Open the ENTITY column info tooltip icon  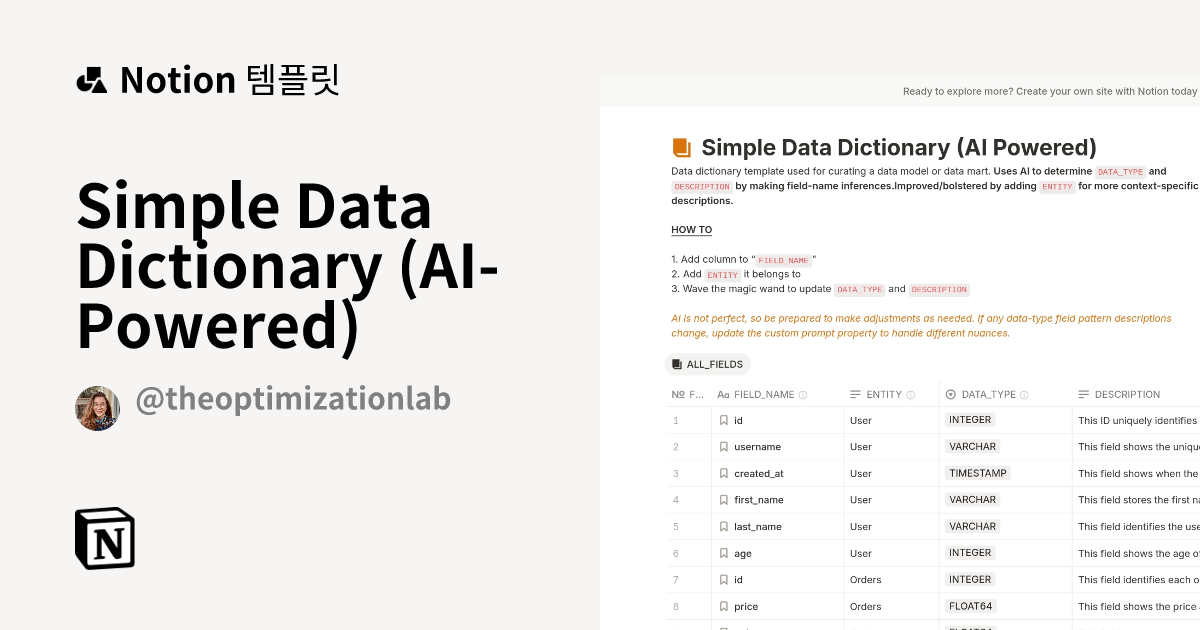(x=911, y=394)
